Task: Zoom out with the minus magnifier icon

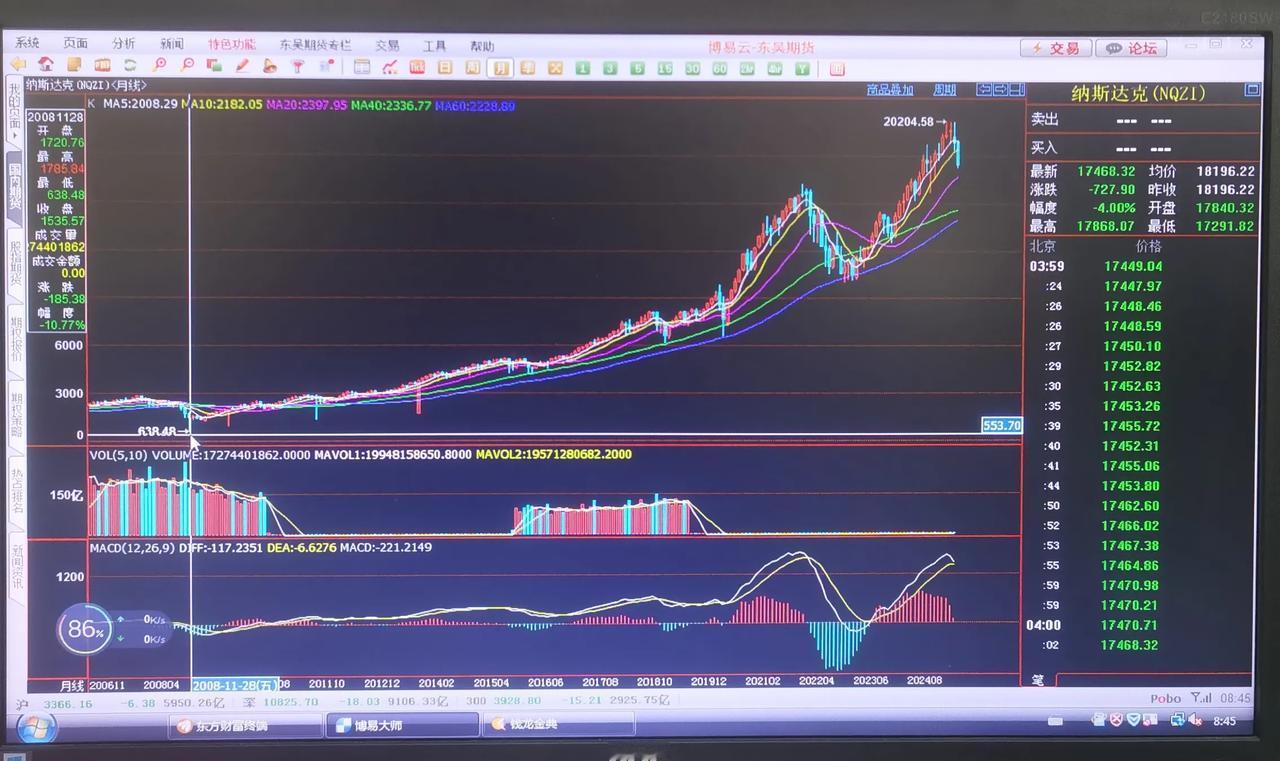Action: [187, 66]
